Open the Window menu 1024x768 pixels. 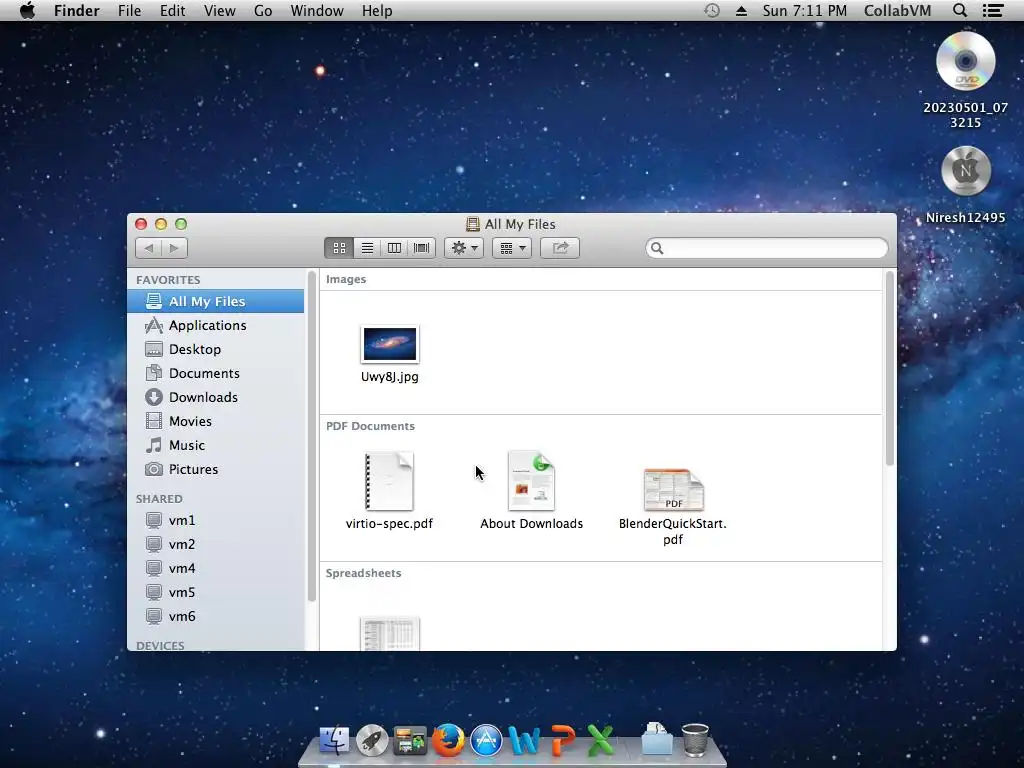click(317, 10)
